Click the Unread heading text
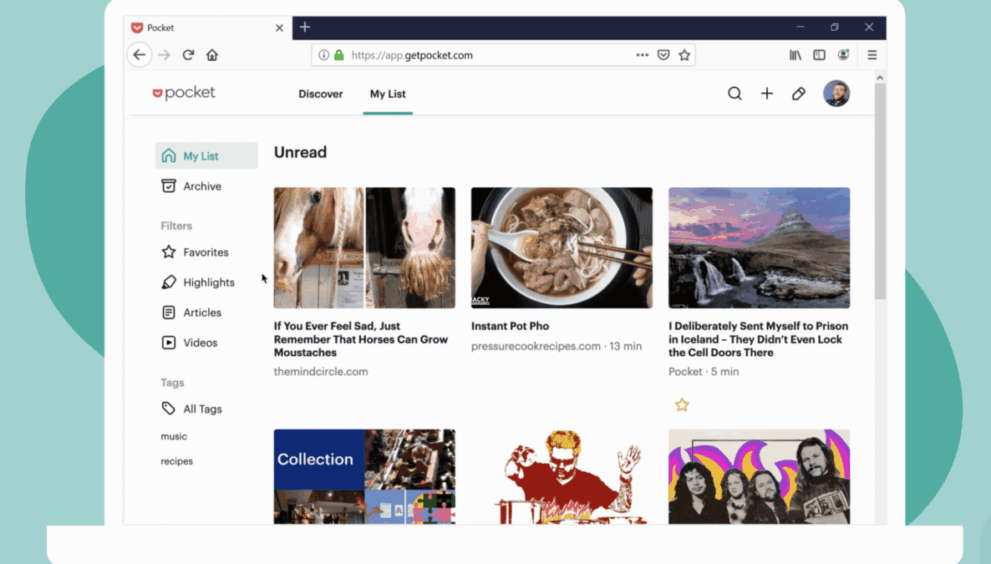This screenshot has width=991, height=564. (x=300, y=152)
